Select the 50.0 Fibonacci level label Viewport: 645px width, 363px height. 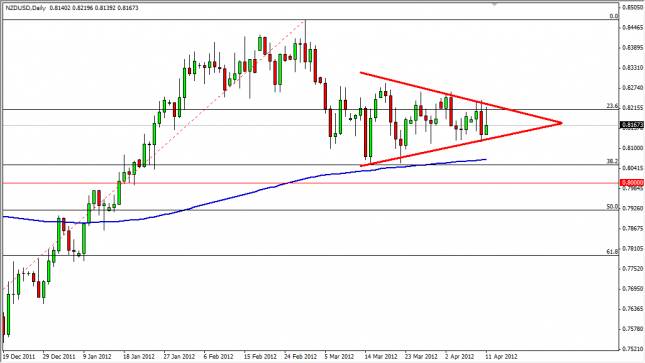pos(612,207)
